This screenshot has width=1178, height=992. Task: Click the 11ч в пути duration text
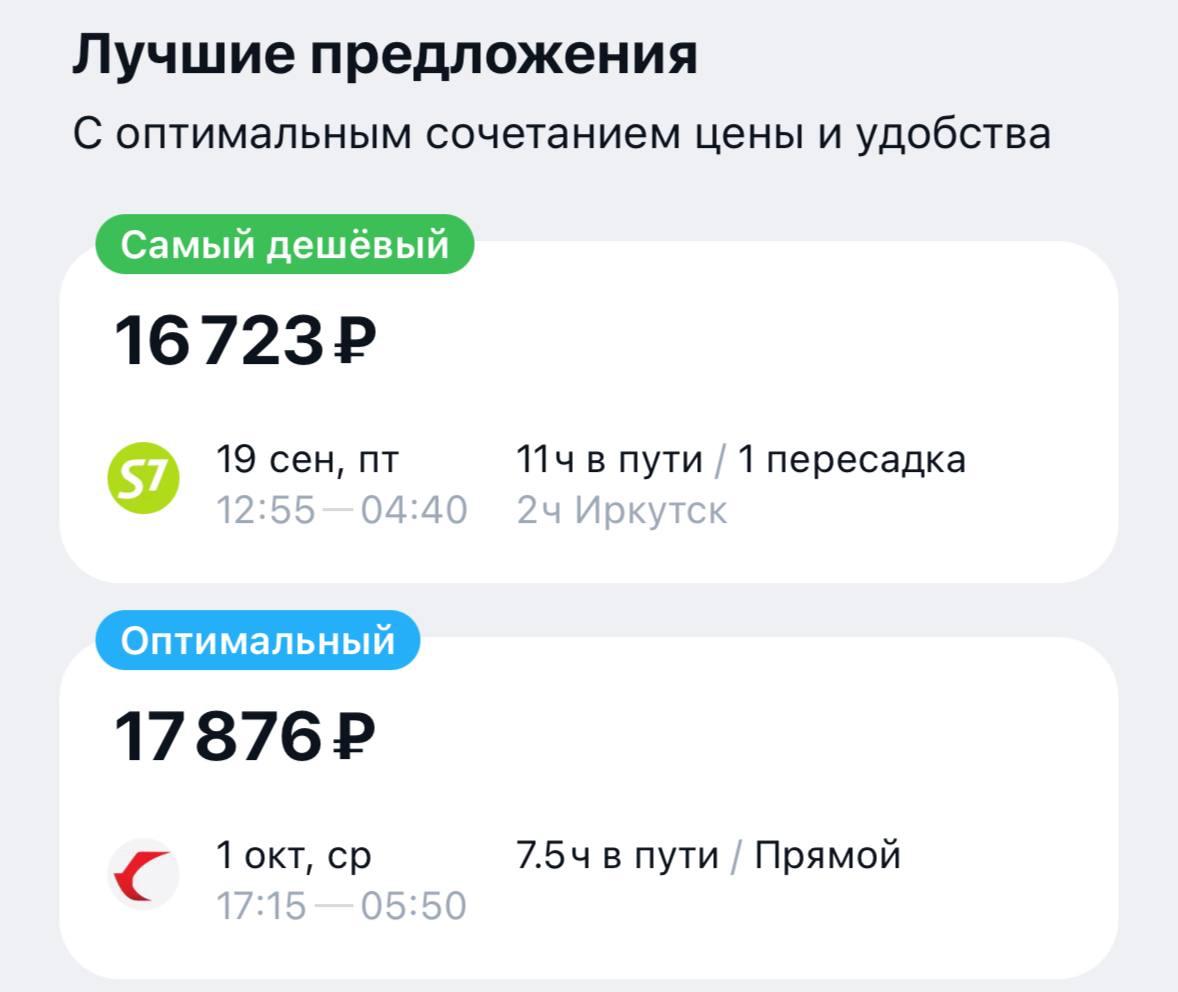coord(610,460)
